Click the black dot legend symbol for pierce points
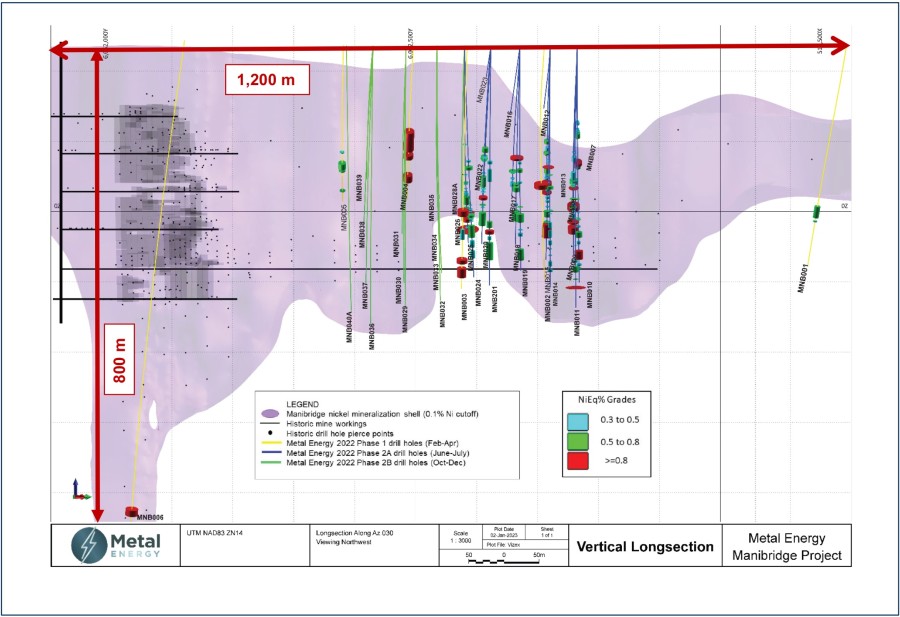 click(x=270, y=433)
